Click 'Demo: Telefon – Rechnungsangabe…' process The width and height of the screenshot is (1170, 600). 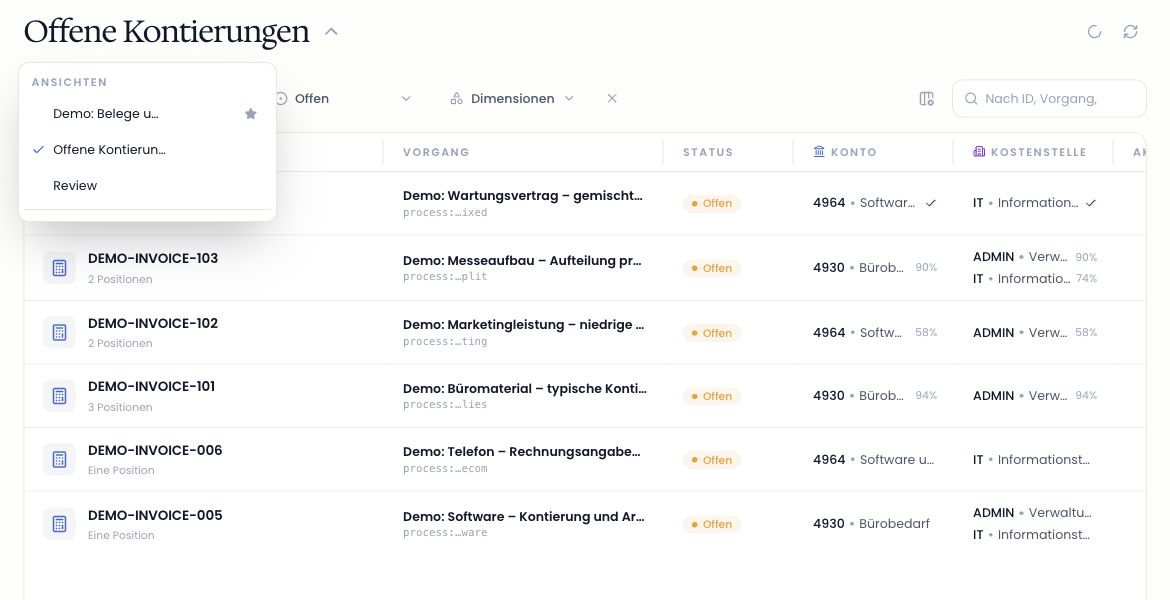pos(522,451)
